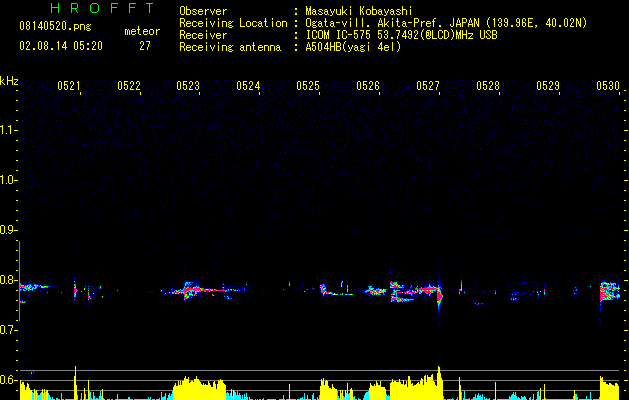Select the filename 08140520.png
Viewport: 629px width, 400px height.
click(55, 26)
